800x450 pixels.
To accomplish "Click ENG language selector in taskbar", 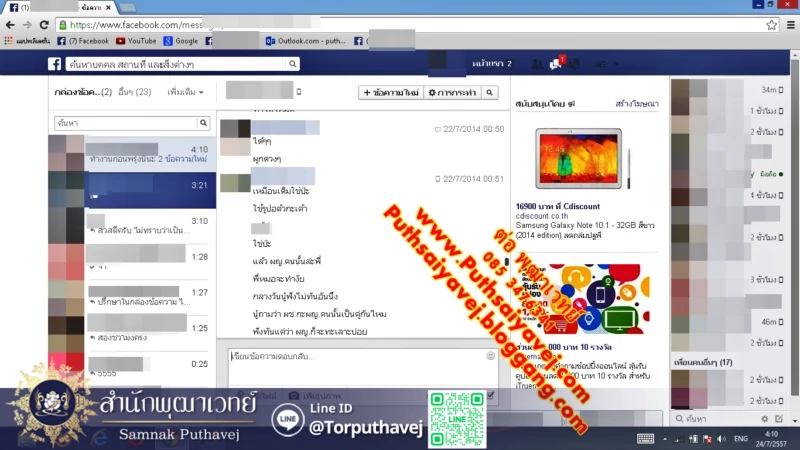I will [x=741, y=439].
